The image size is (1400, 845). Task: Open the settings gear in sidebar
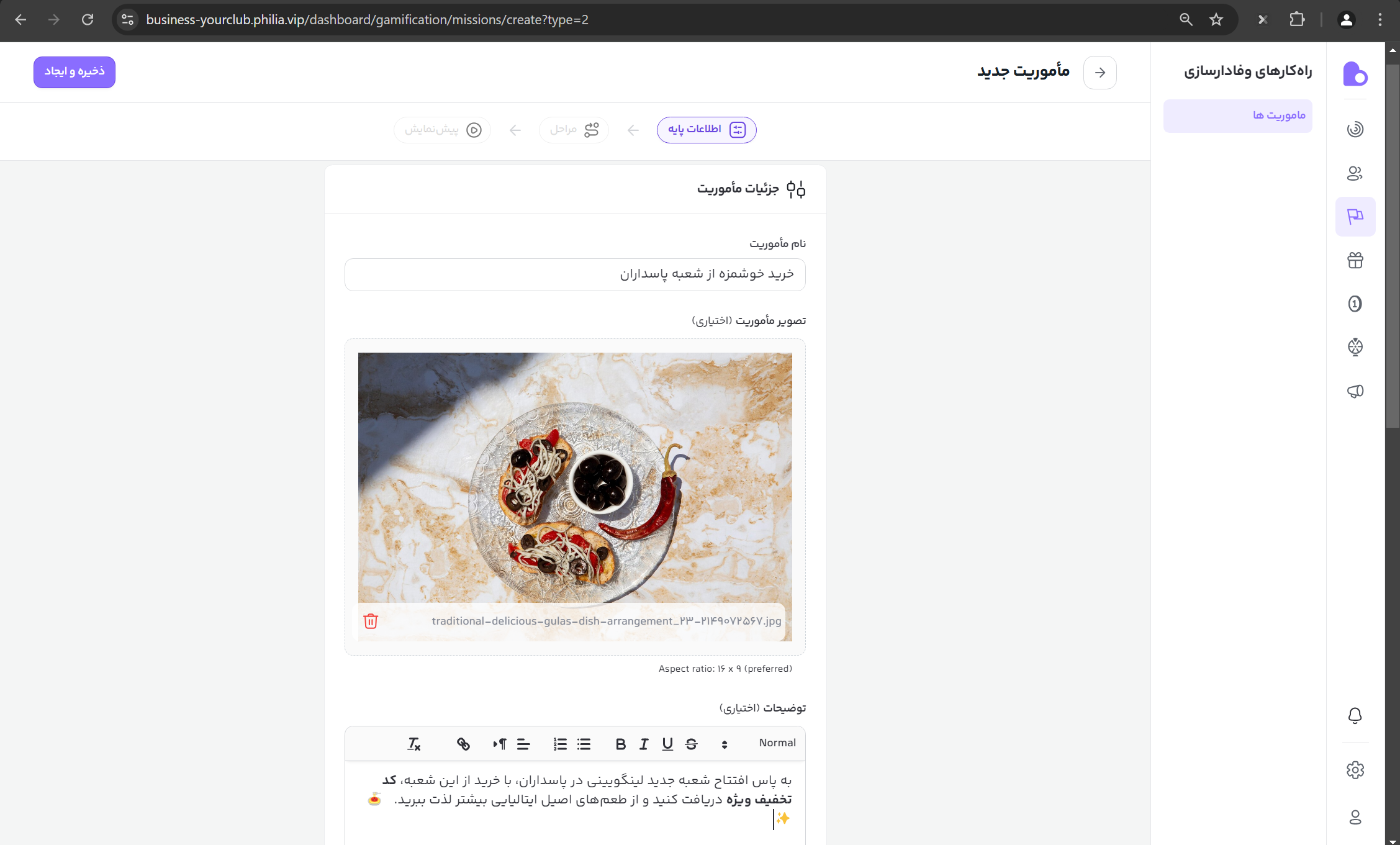click(1355, 770)
